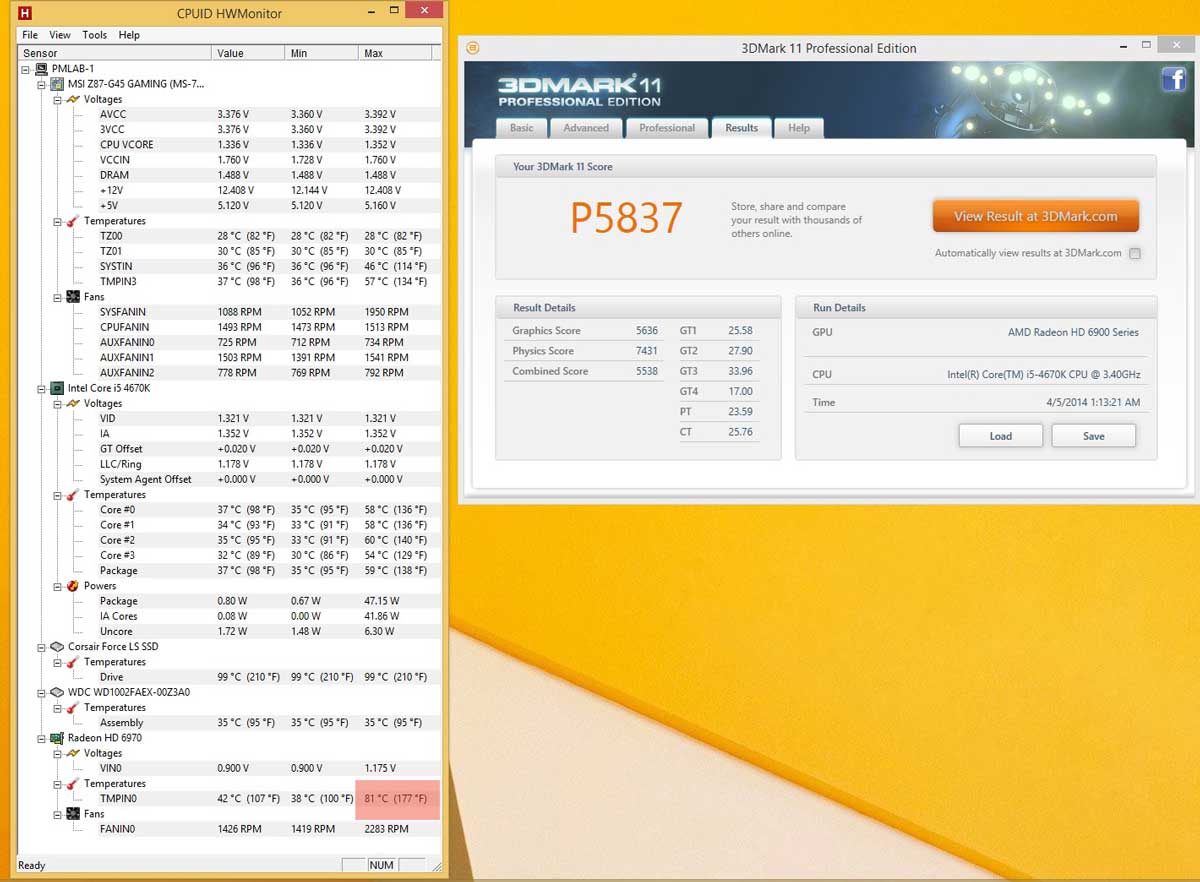Screen dimensions: 1200x882
Task: Open the Help tab in 3DMark
Action: (x=799, y=128)
